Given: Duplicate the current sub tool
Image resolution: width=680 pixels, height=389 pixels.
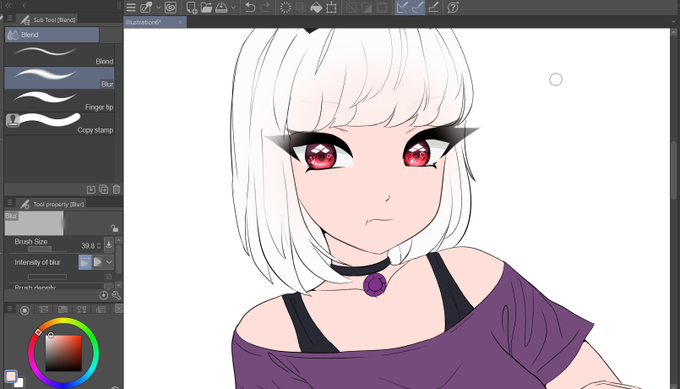Looking at the screenshot, I should 104,190.
